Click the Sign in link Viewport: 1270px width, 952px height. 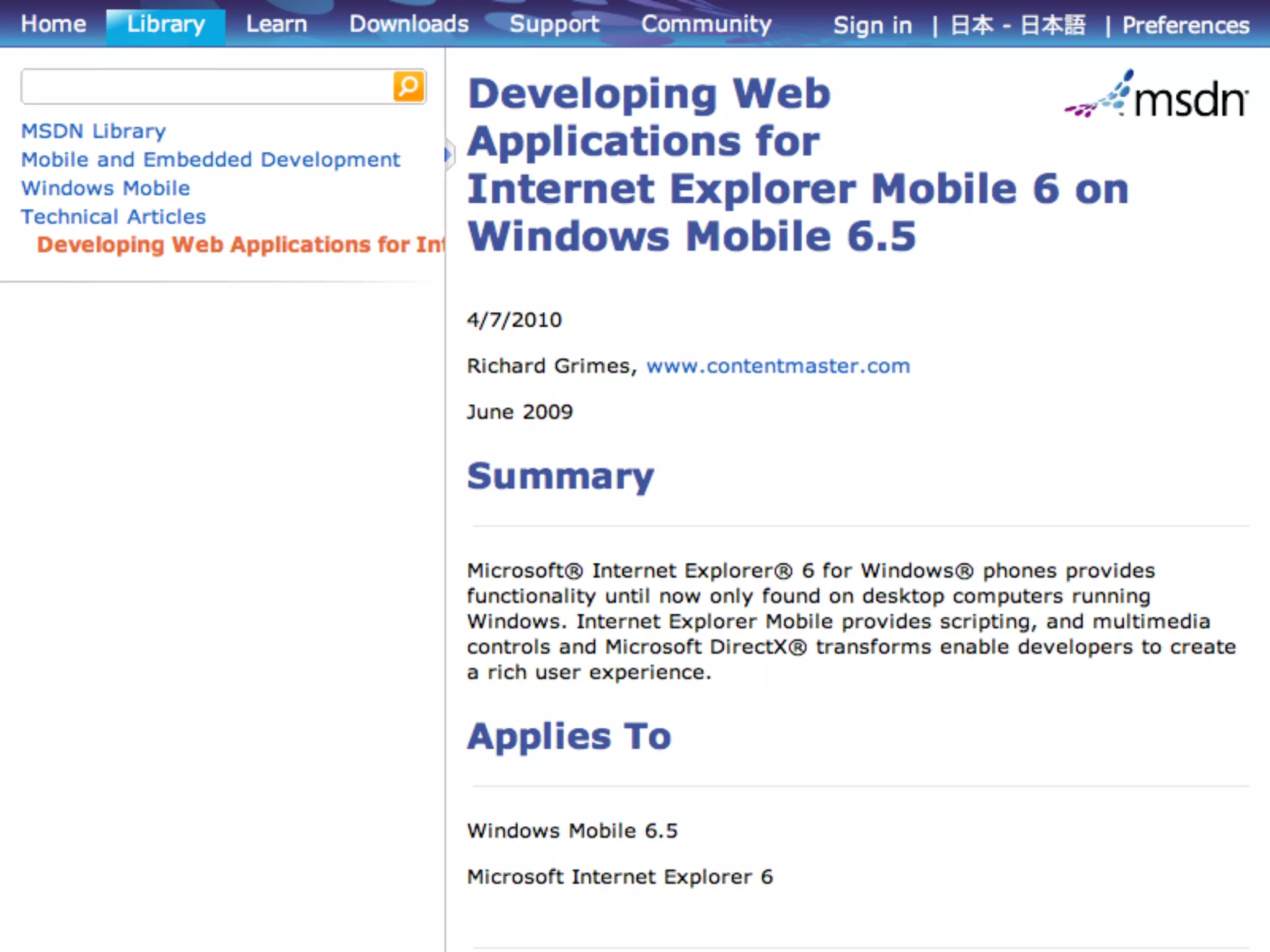[873, 25]
